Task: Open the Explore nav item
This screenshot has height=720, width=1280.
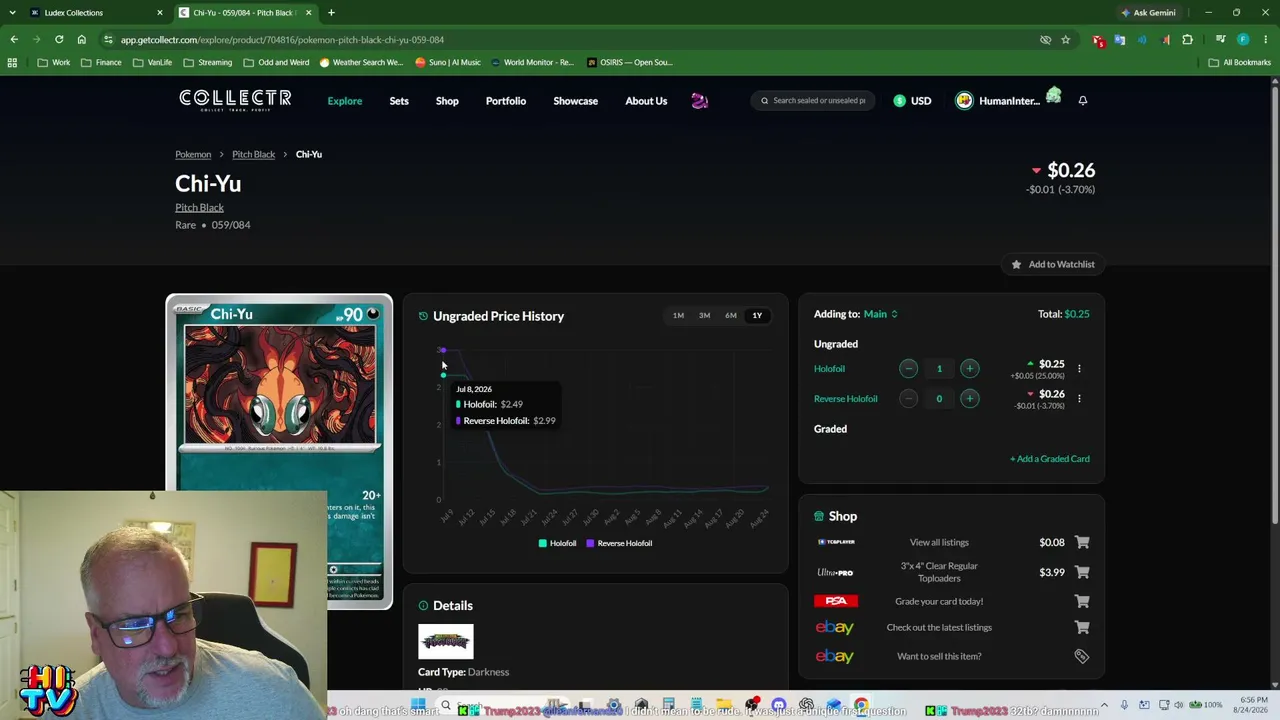Action: tap(345, 101)
